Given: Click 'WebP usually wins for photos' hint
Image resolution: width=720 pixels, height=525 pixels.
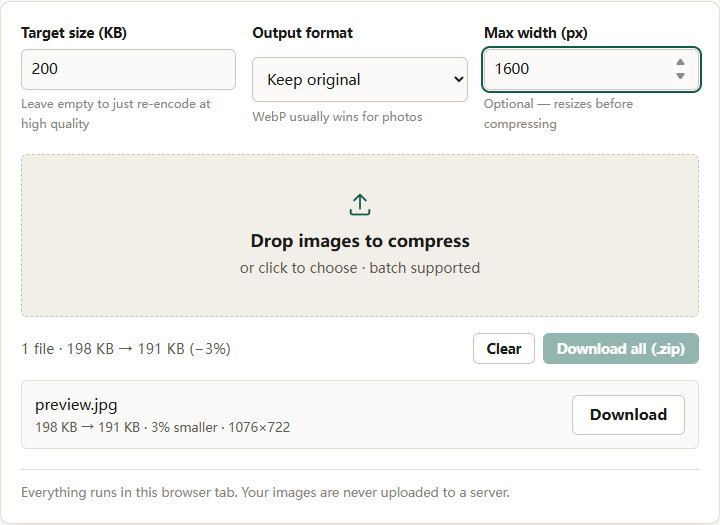Looking at the screenshot, I should click(337, 117).
